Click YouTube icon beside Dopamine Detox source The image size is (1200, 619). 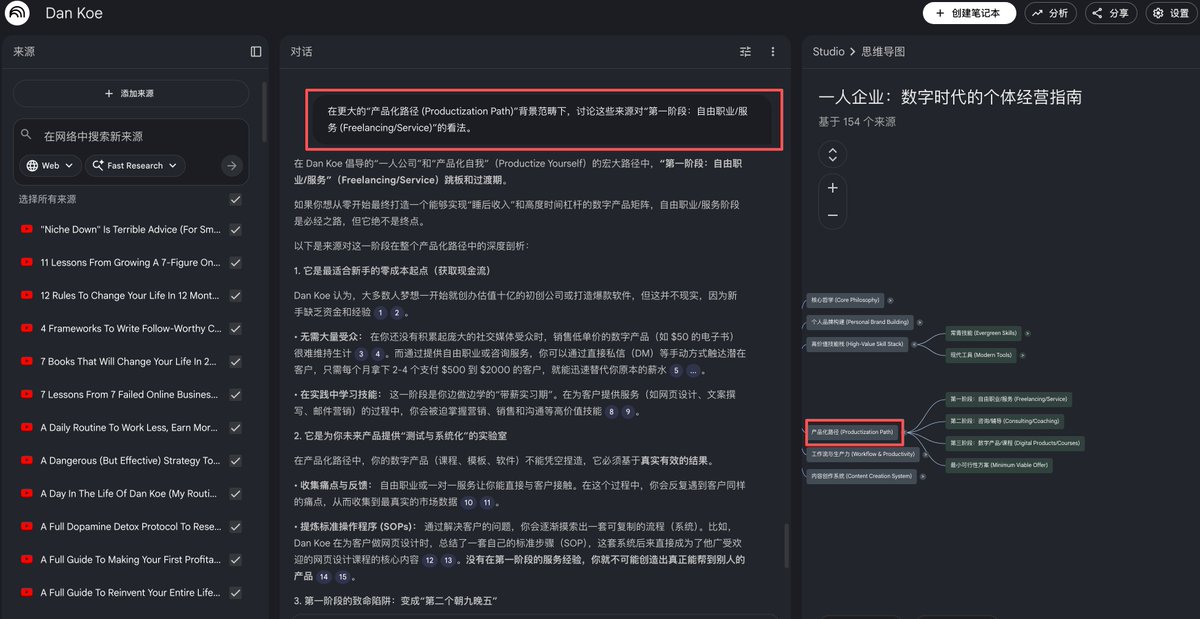(x=26, y=526)
